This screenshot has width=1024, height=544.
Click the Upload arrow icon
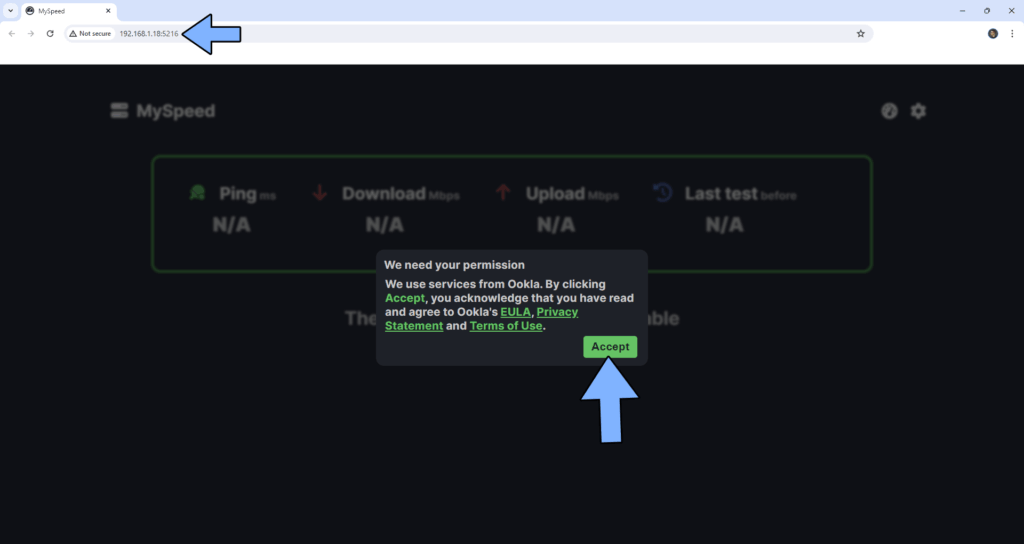[503, 193]
